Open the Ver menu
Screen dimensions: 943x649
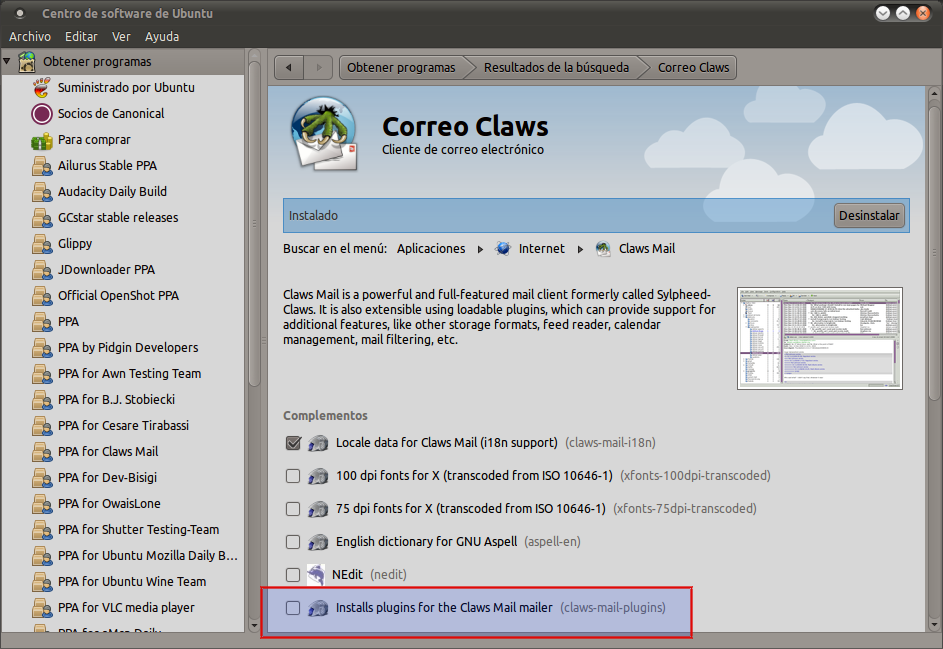(121, 37)
